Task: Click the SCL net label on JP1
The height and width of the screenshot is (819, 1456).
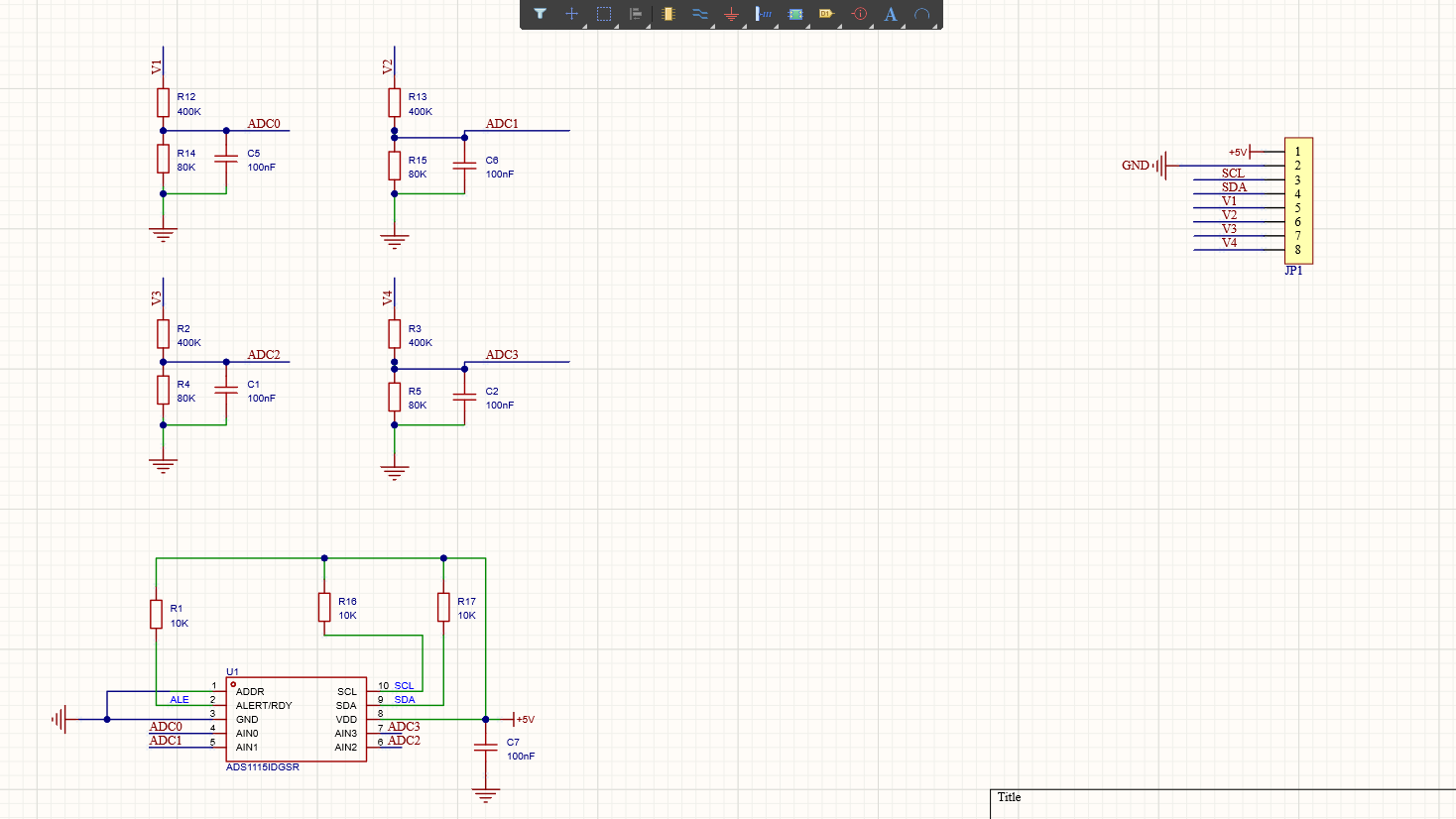Action: (1233, 174)
